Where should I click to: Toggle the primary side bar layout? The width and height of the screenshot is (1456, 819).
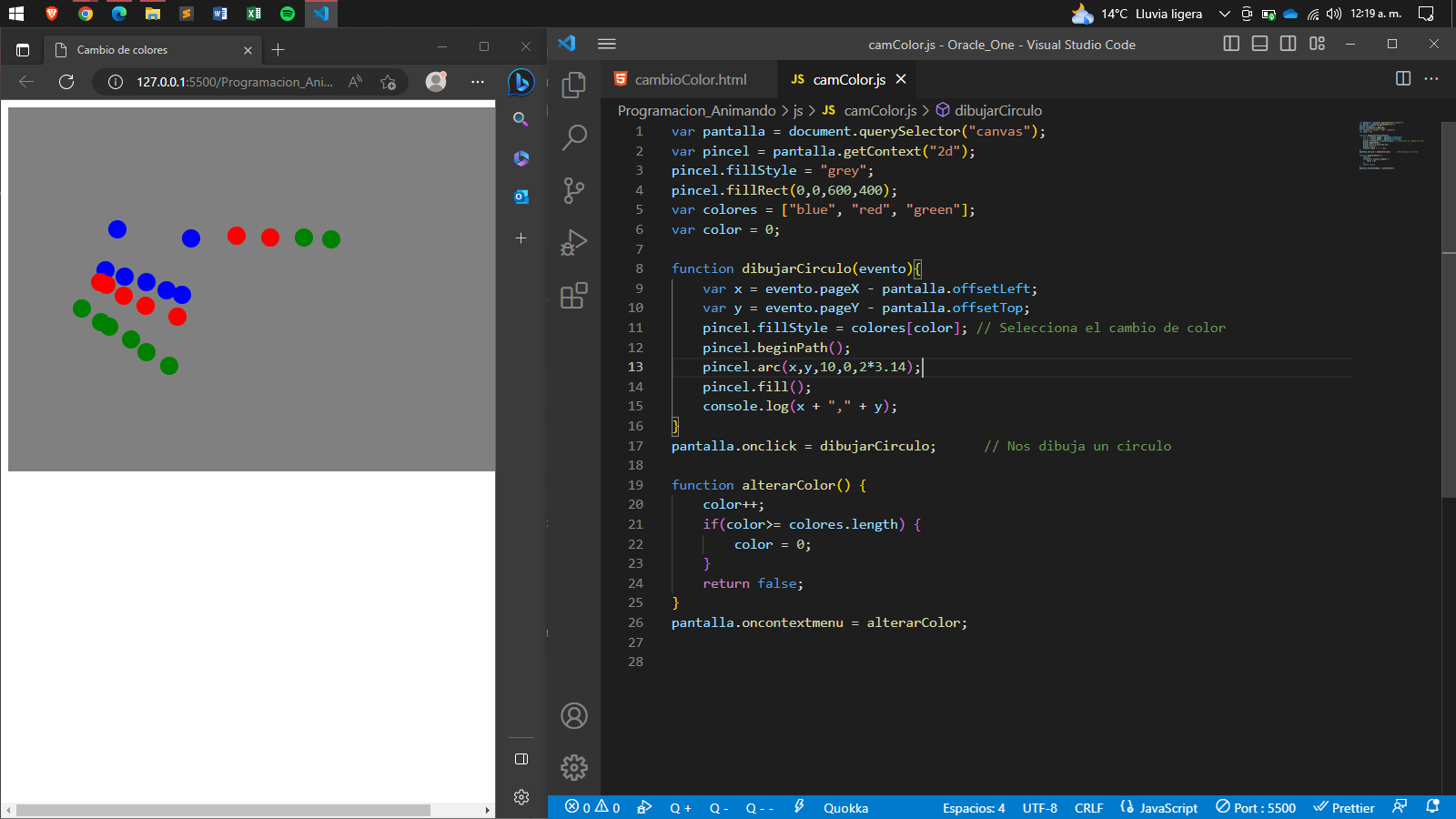click(1231, 44)
